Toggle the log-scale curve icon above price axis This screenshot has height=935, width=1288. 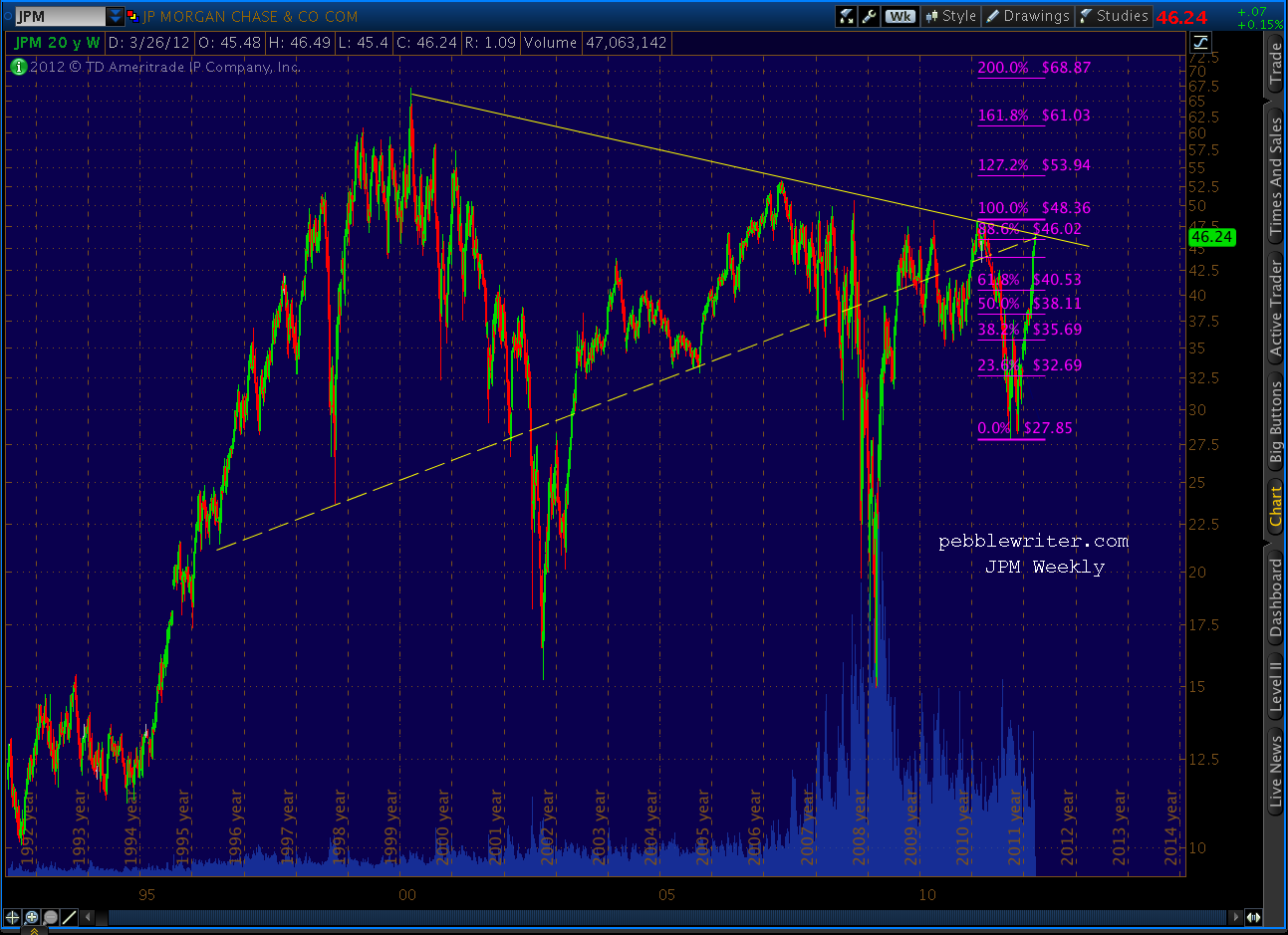pyautogui.click(x=1200, y=42)
